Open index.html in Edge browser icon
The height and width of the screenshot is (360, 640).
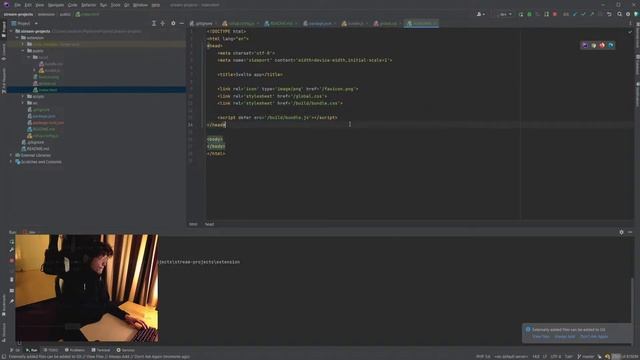[611, 45]
